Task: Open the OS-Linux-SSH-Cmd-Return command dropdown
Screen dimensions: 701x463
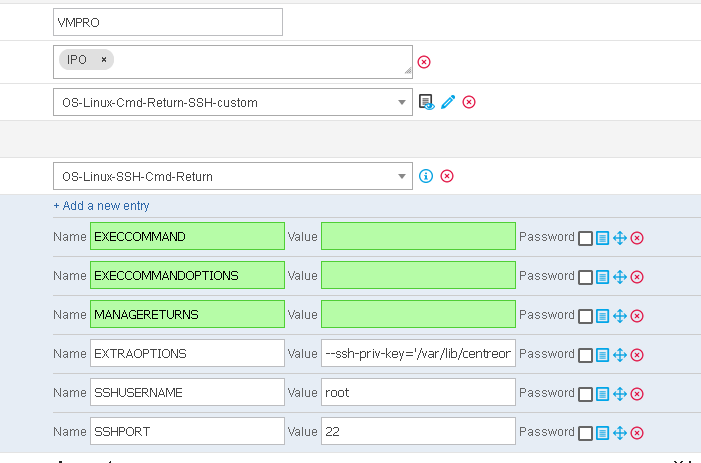Action: [401, 176]
